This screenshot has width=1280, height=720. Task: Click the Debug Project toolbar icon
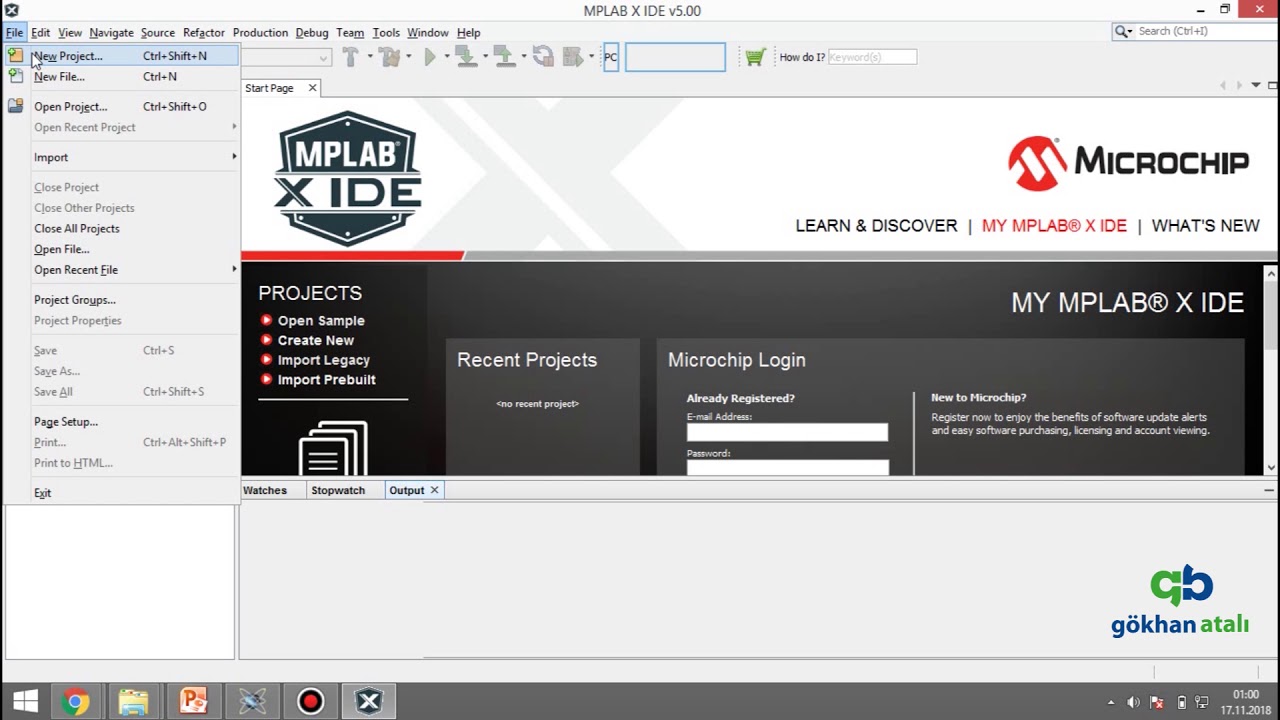[x=573, y=57]
